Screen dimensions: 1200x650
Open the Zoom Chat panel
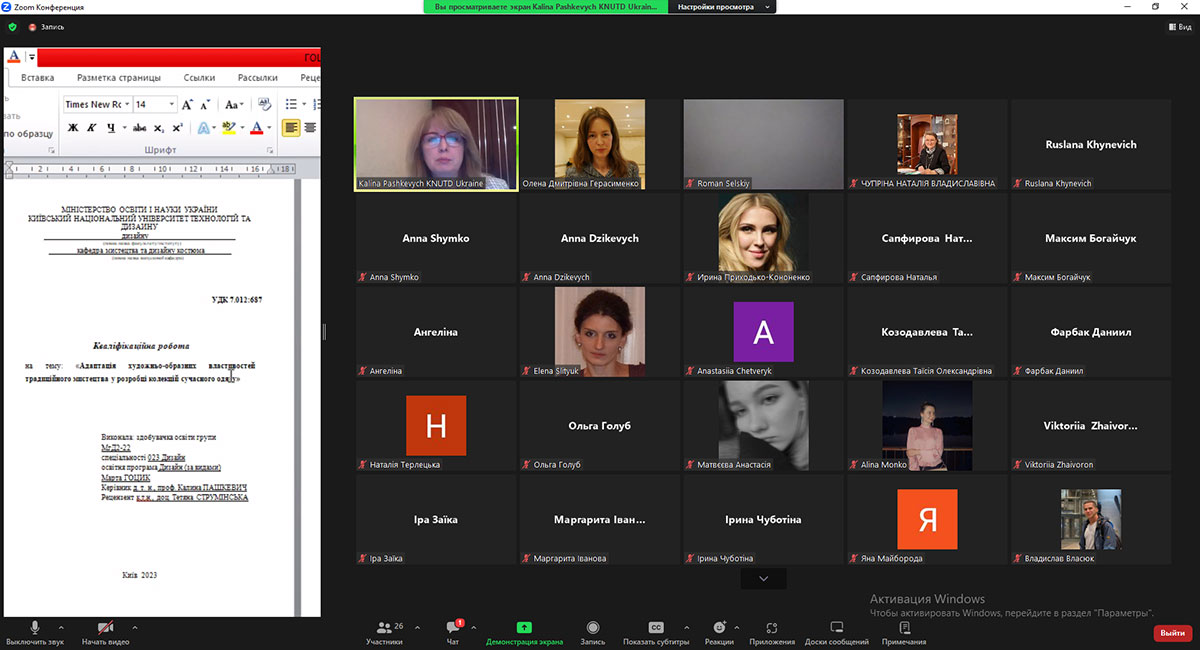coord(455,633)
